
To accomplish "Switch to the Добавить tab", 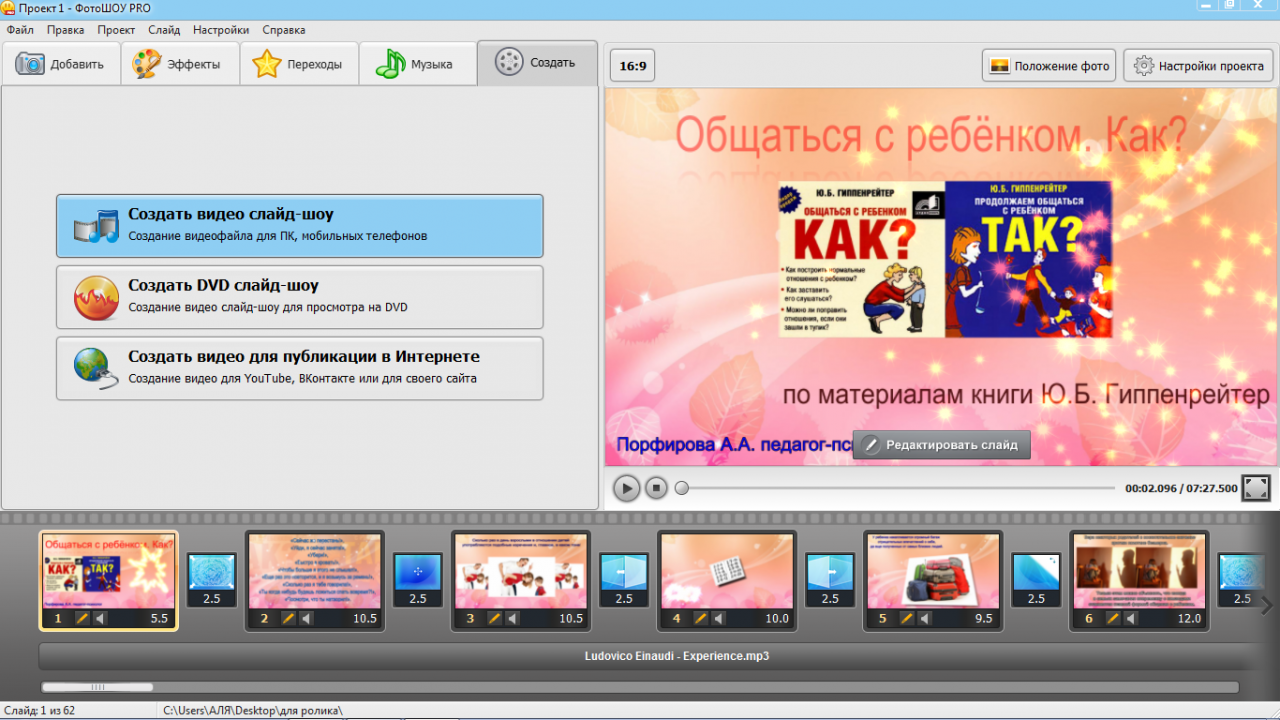I will (60, 64).
